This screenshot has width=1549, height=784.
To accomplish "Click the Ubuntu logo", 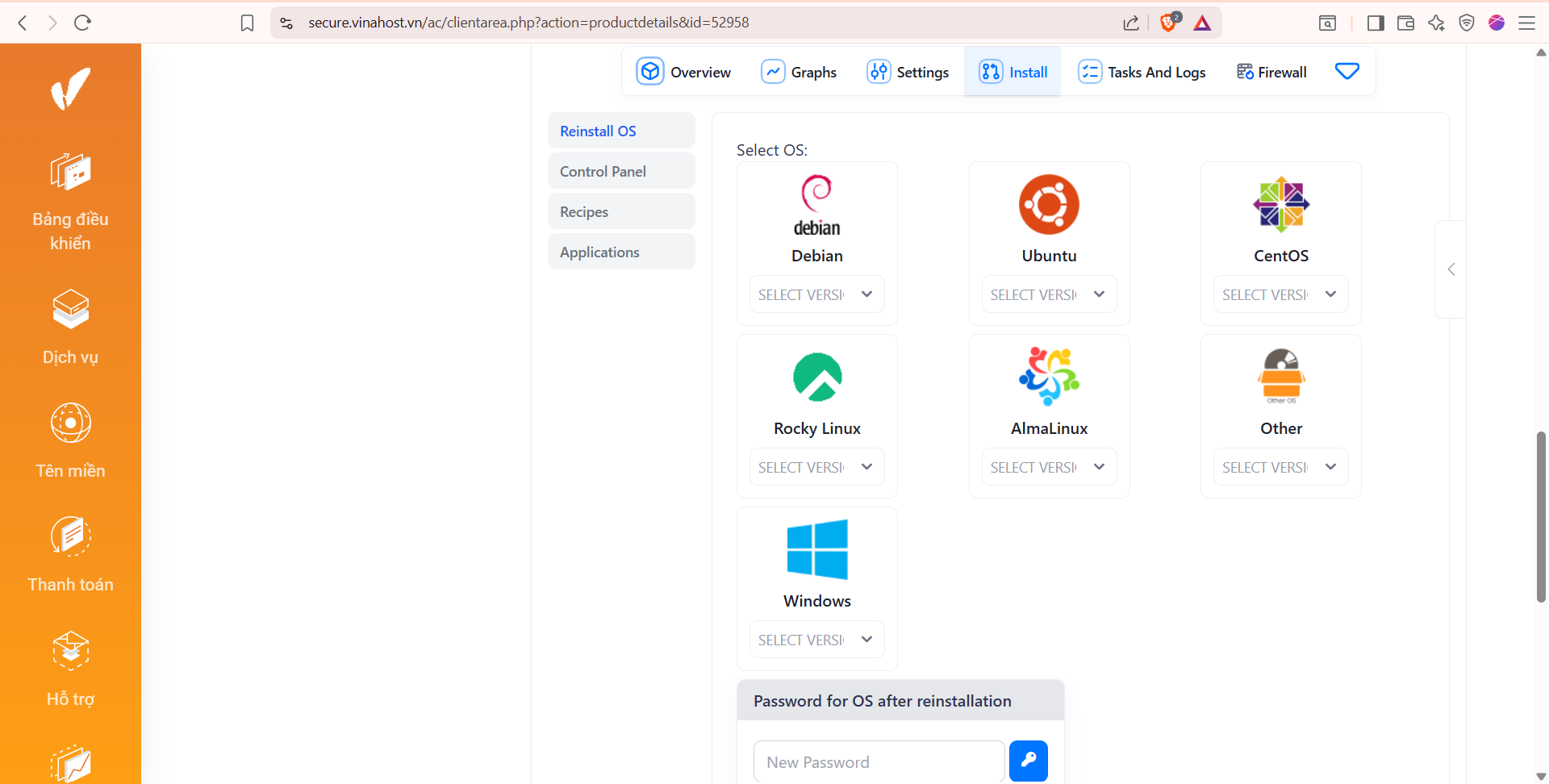I will tap(1049, 205).
